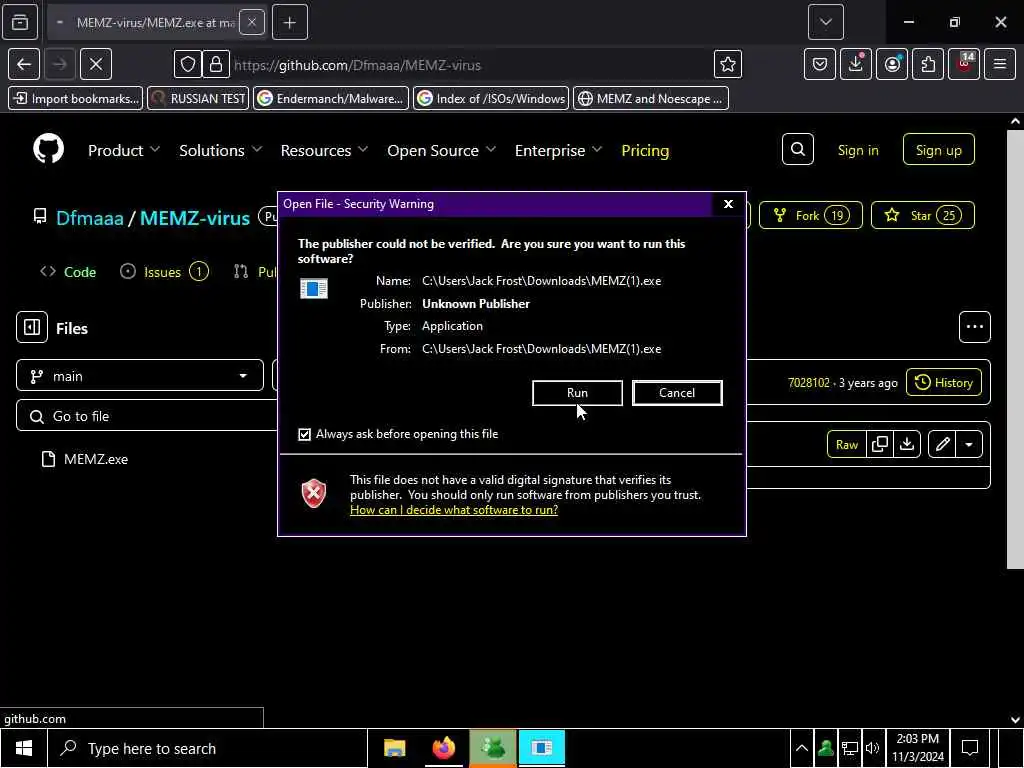Click the Go to file search field

click(x=147, y=416)
